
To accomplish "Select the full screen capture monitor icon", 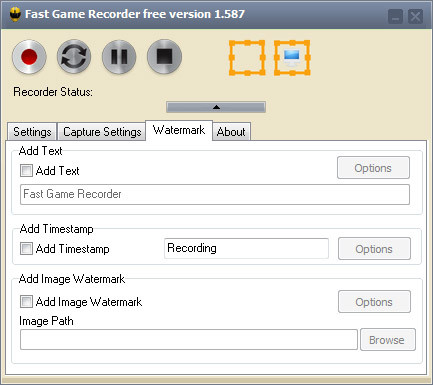I will pos(292,58).
